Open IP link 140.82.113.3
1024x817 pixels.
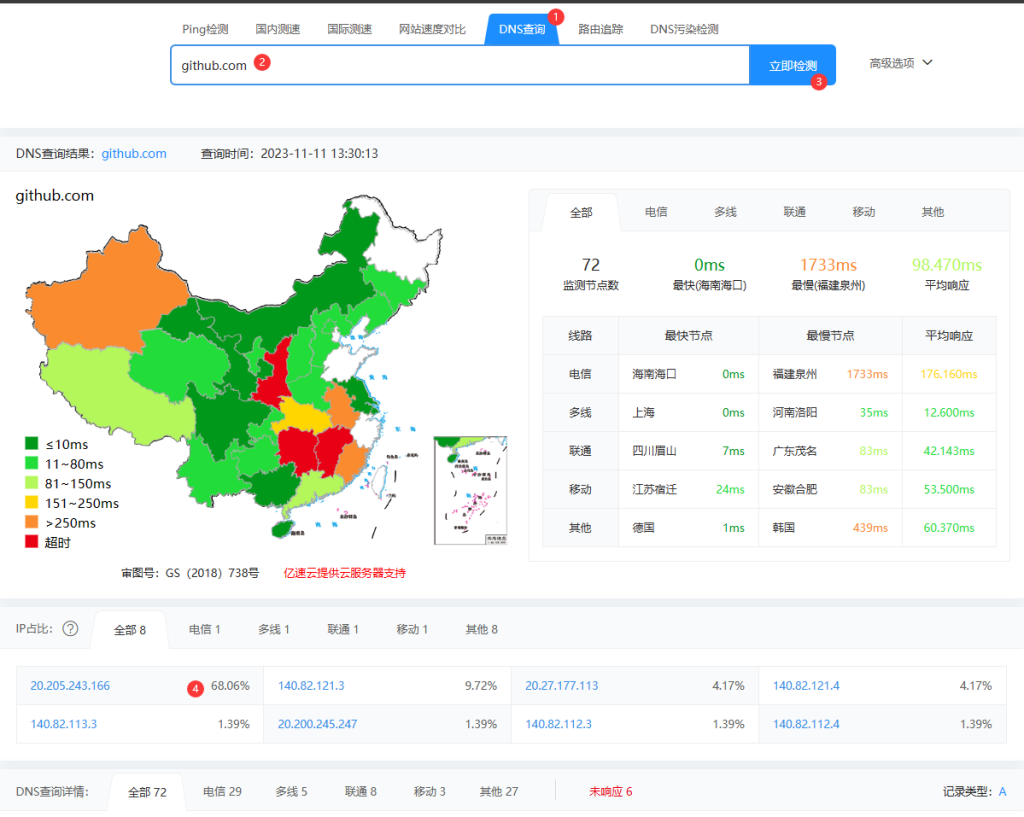pos(63,724)
